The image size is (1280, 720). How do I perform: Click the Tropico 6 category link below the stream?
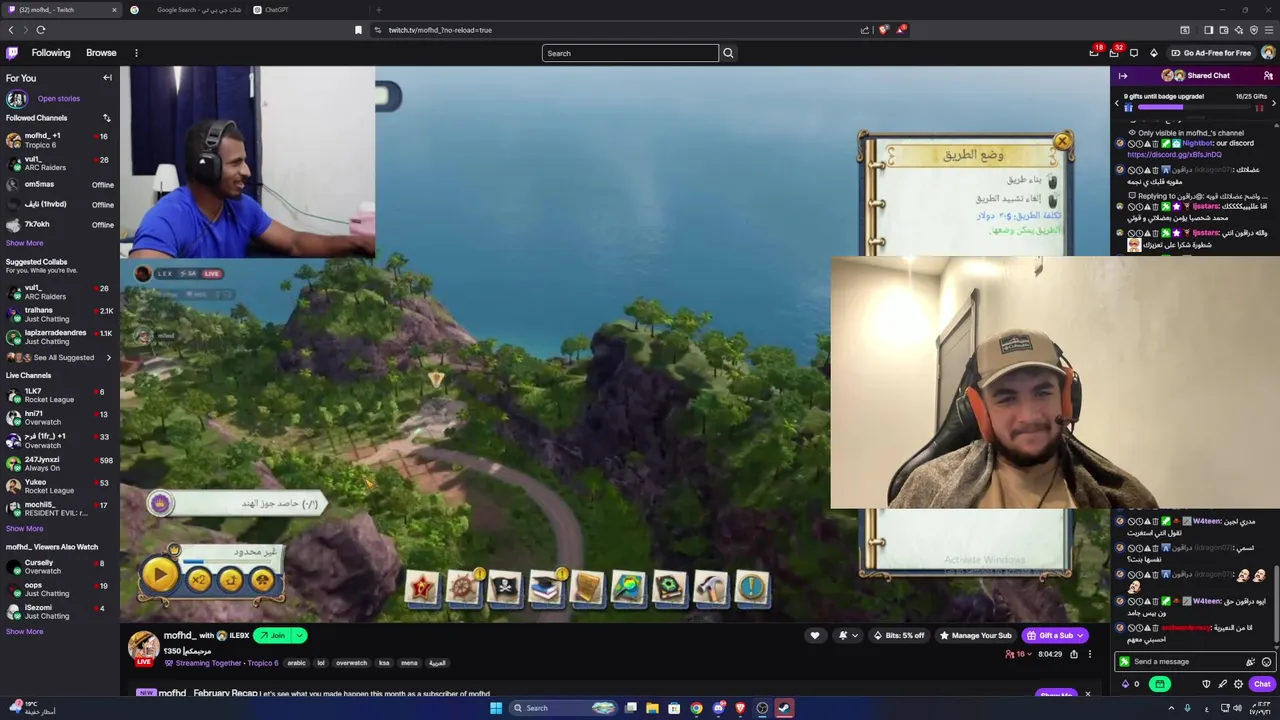point(263,663)
